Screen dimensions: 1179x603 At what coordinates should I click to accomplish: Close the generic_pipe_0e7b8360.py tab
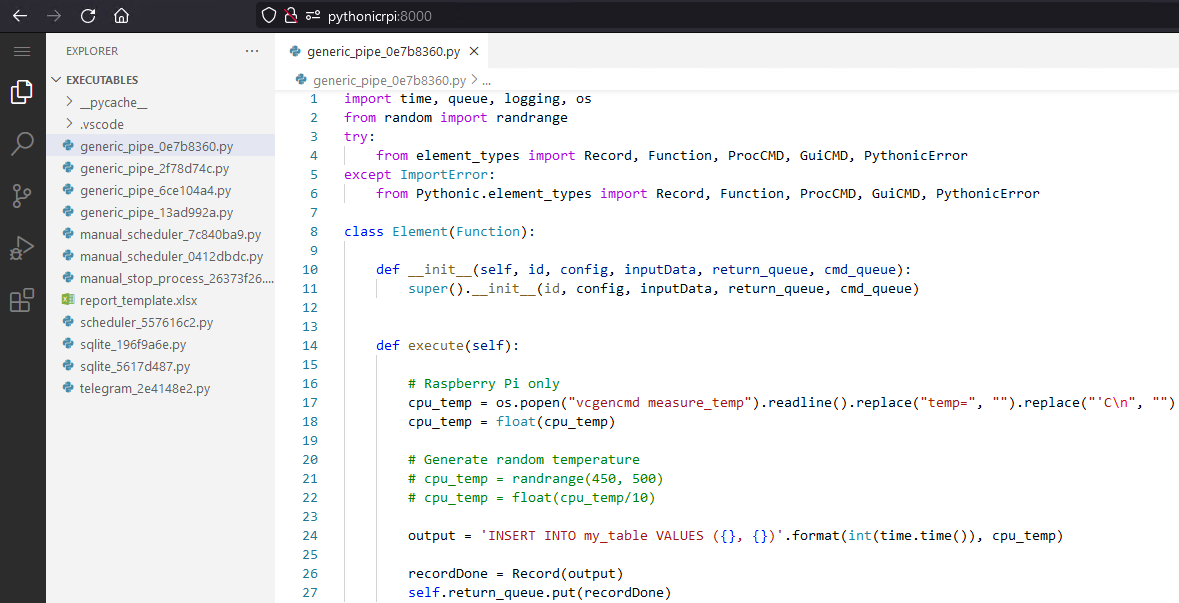click(x=474, y=52)
